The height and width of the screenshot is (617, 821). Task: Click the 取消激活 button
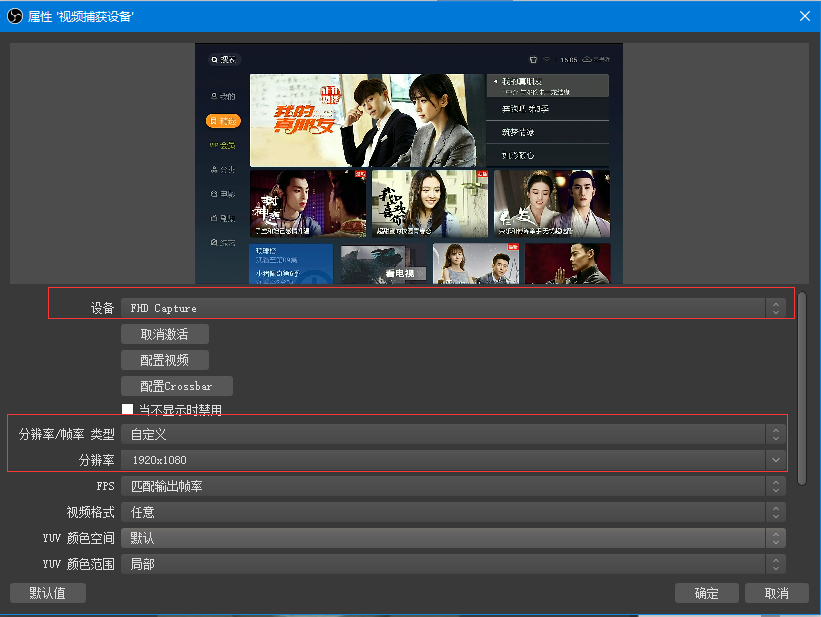coord(165,334)
